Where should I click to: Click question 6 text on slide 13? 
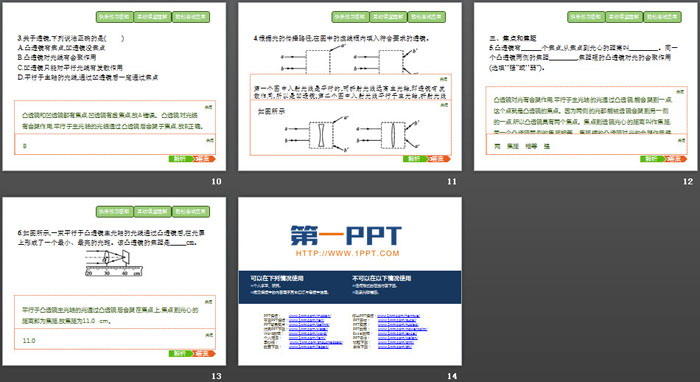coord(112,238)
